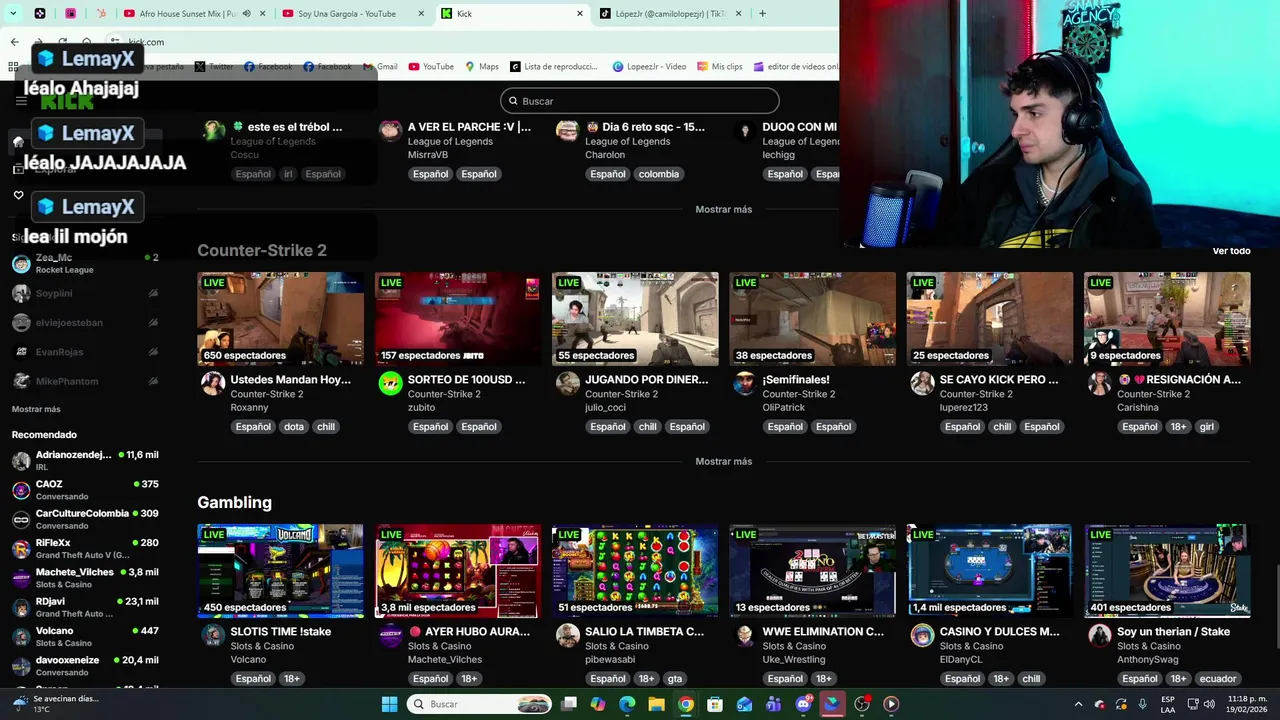Click OliPatrick's channel avatar
This screenshot has height=720, width=1280.
tap(745, 383)
